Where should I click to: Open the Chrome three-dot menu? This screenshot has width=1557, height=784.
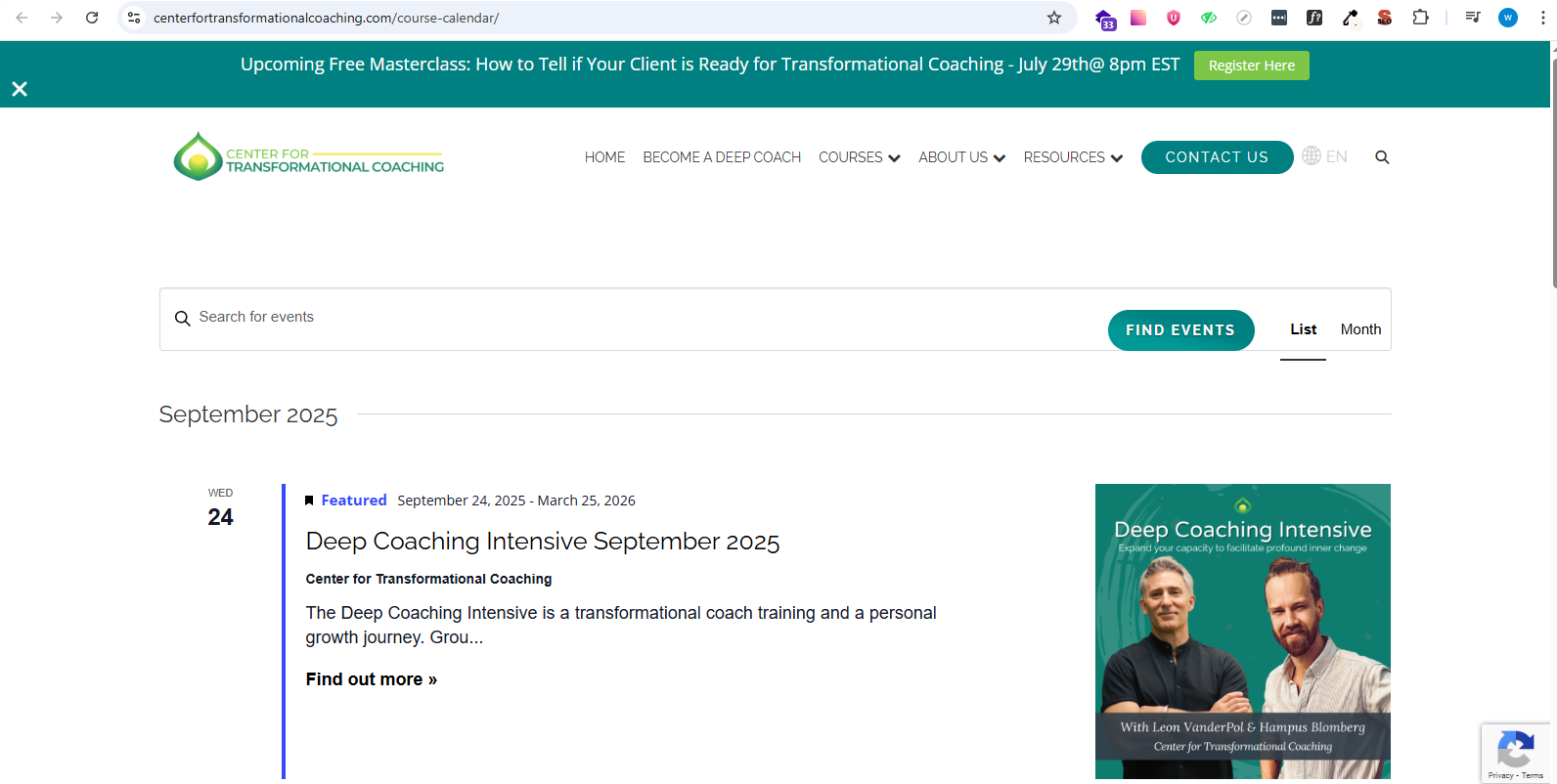click(x=1543, y=18)
